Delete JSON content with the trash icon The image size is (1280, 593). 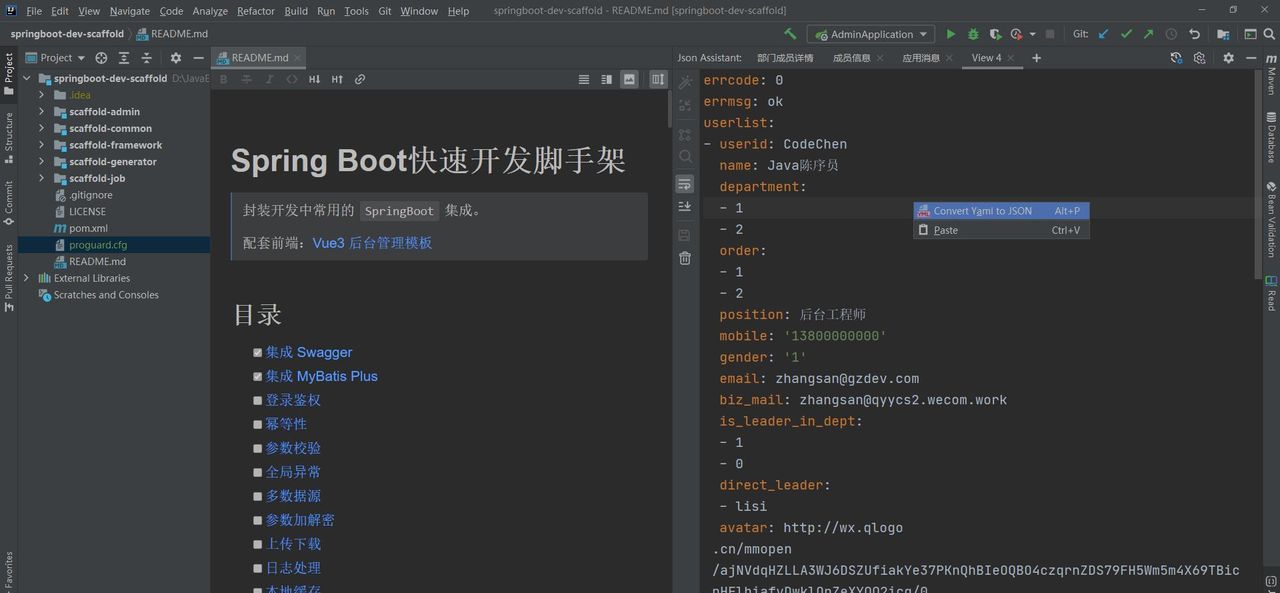[685, 258]
